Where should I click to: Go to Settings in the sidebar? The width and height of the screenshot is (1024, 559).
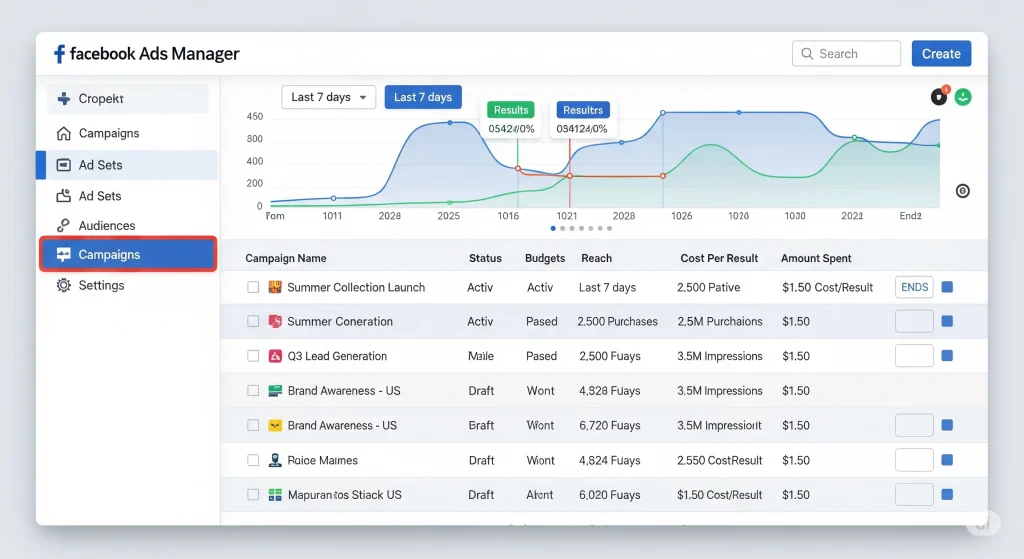click(x=127, y=285)
